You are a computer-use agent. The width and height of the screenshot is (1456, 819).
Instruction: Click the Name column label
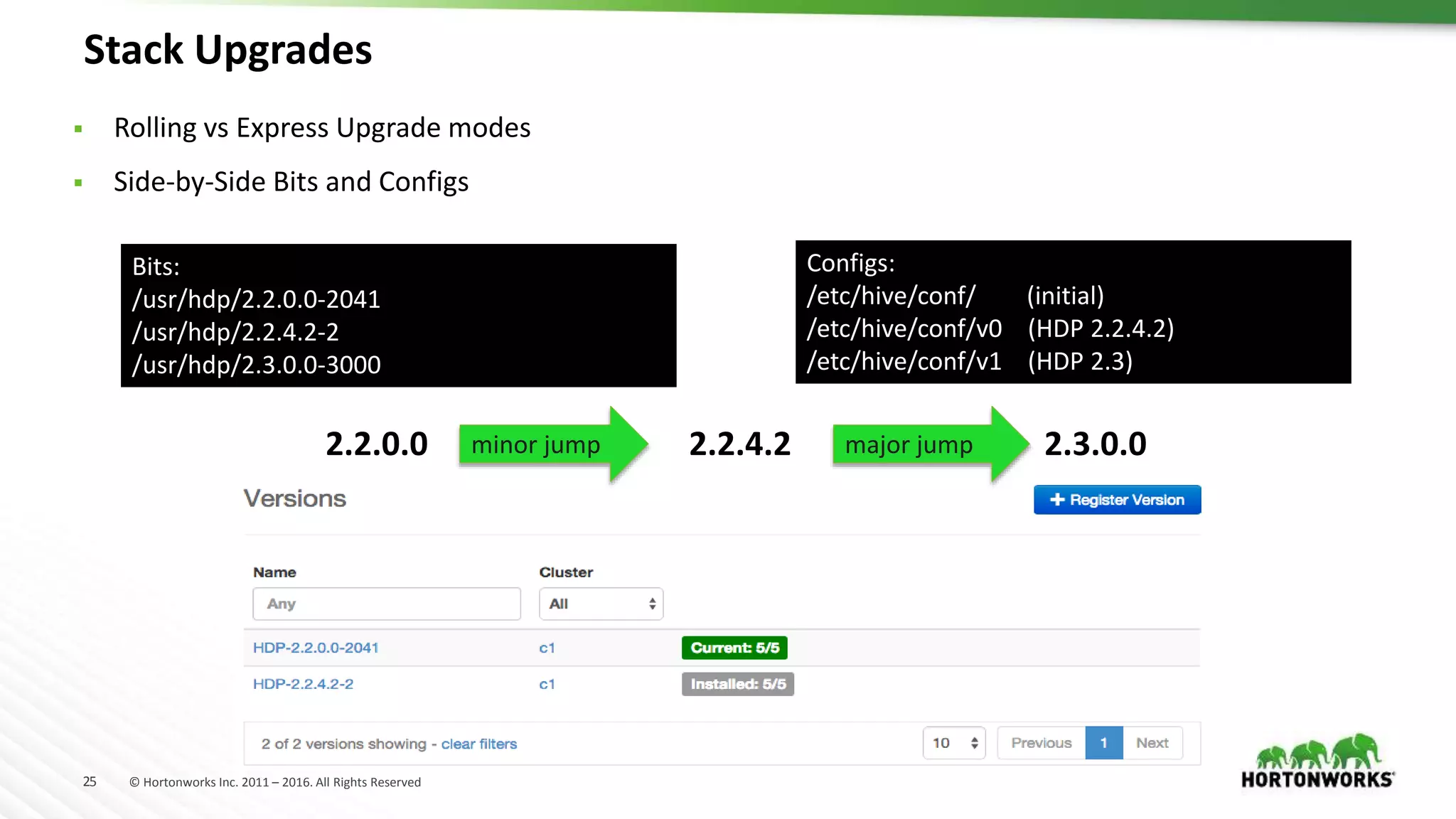274,572
